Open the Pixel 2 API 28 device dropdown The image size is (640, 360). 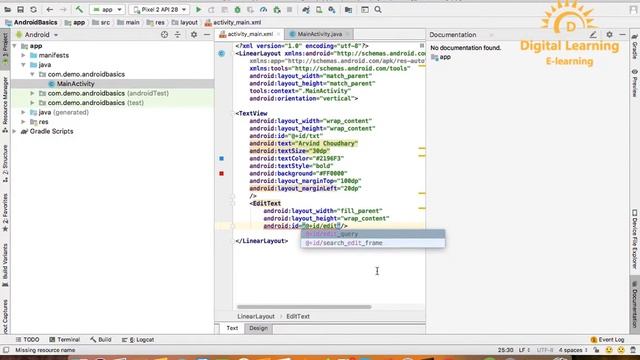click(x=160, y=9)
